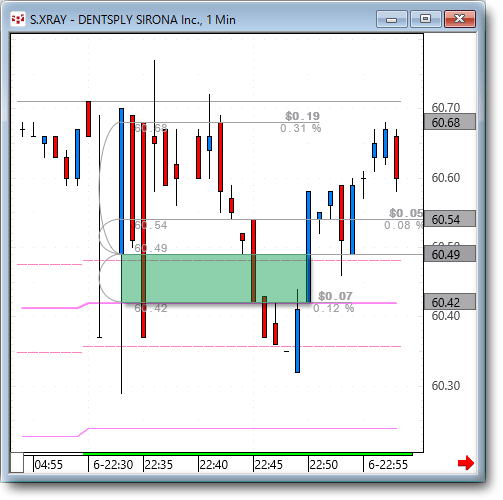Viewport: 503px width, 500px height.
Task: Click the 22:40 time axis label
Action: click(x=214, y=464)
